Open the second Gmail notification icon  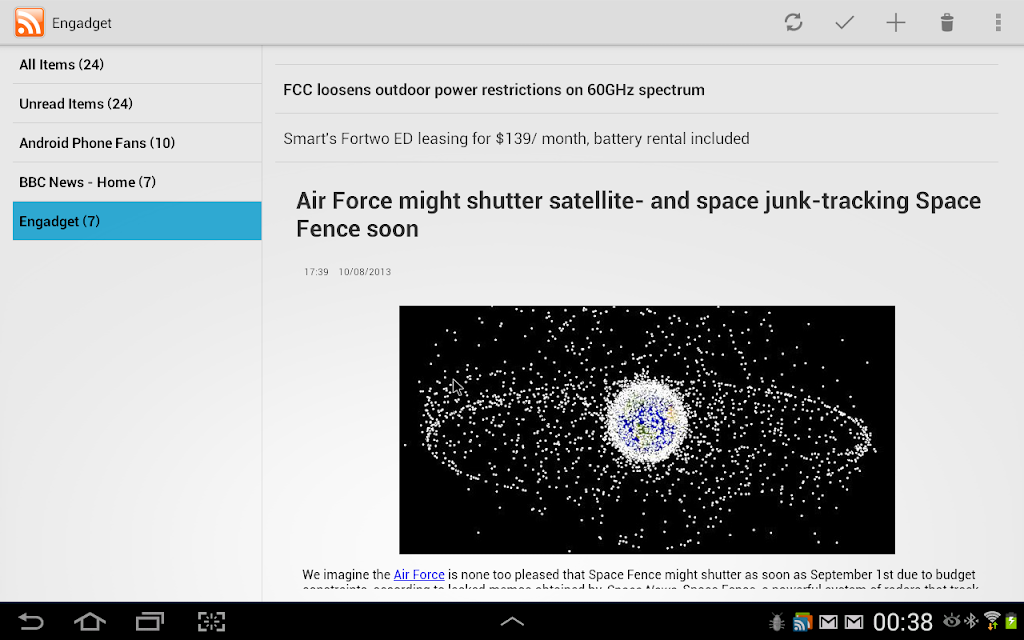tap(854, 622)
